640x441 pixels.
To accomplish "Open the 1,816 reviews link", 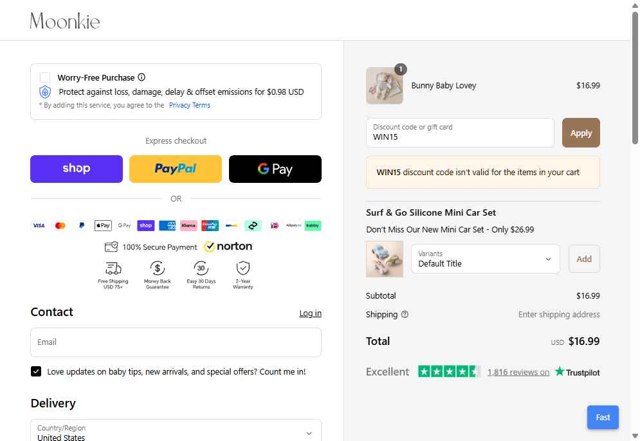I will click(x=518, y=372).
